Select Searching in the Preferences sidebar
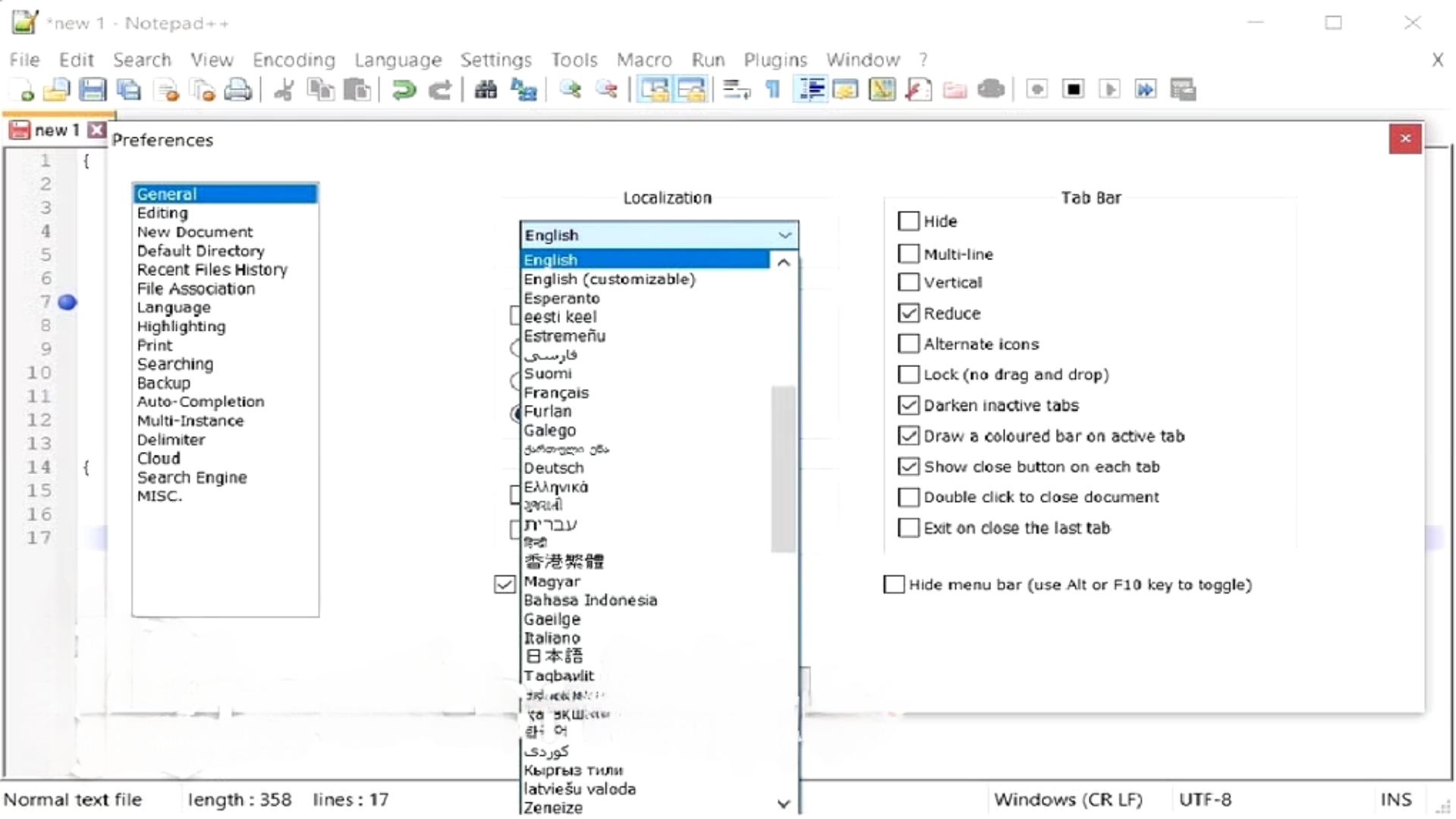Image resolution: width=1456 pixels, height=819 pixels. tap(175, 364)
